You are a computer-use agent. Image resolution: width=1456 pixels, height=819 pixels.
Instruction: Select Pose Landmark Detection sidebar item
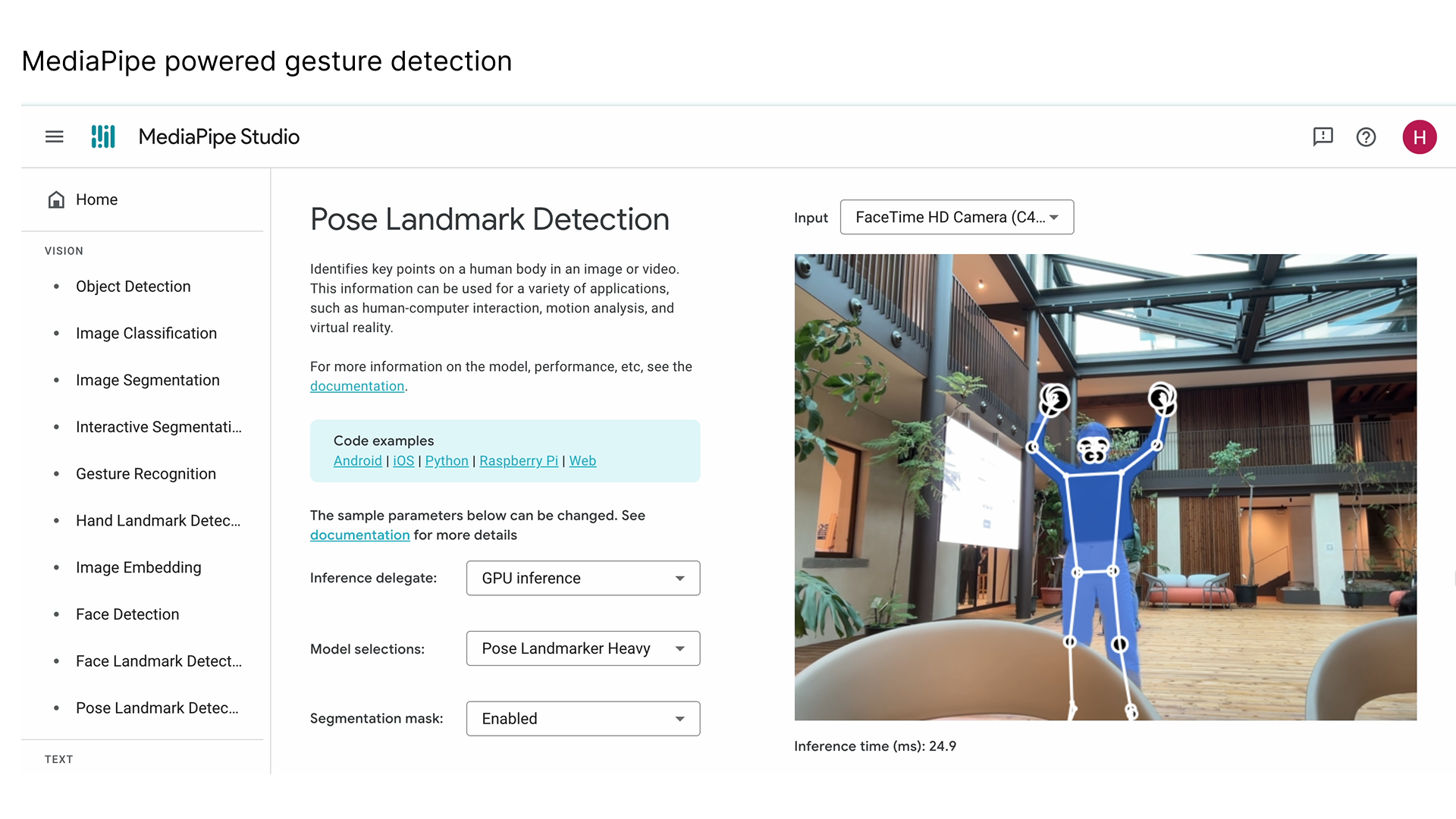coord(157,708)
